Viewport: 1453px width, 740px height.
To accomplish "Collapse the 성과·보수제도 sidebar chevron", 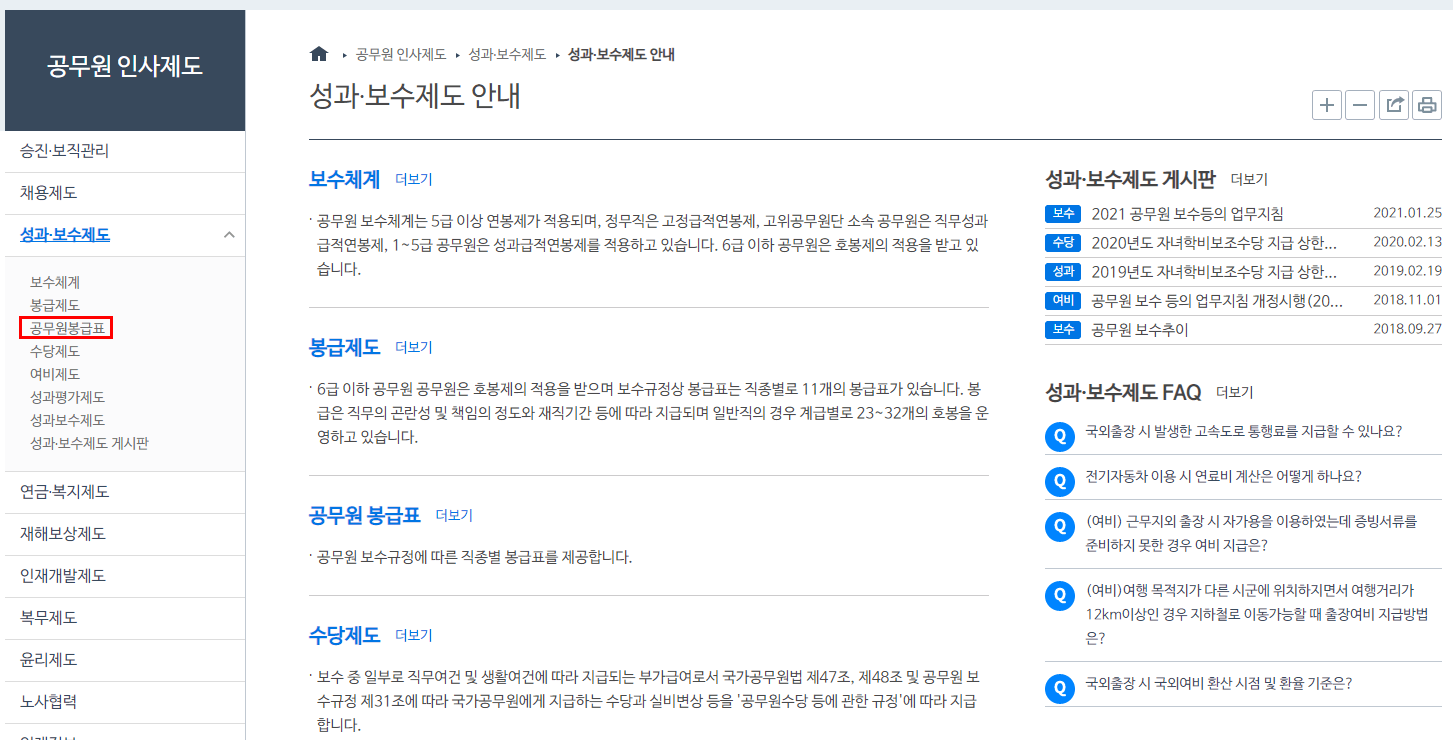I will (229, 235).
